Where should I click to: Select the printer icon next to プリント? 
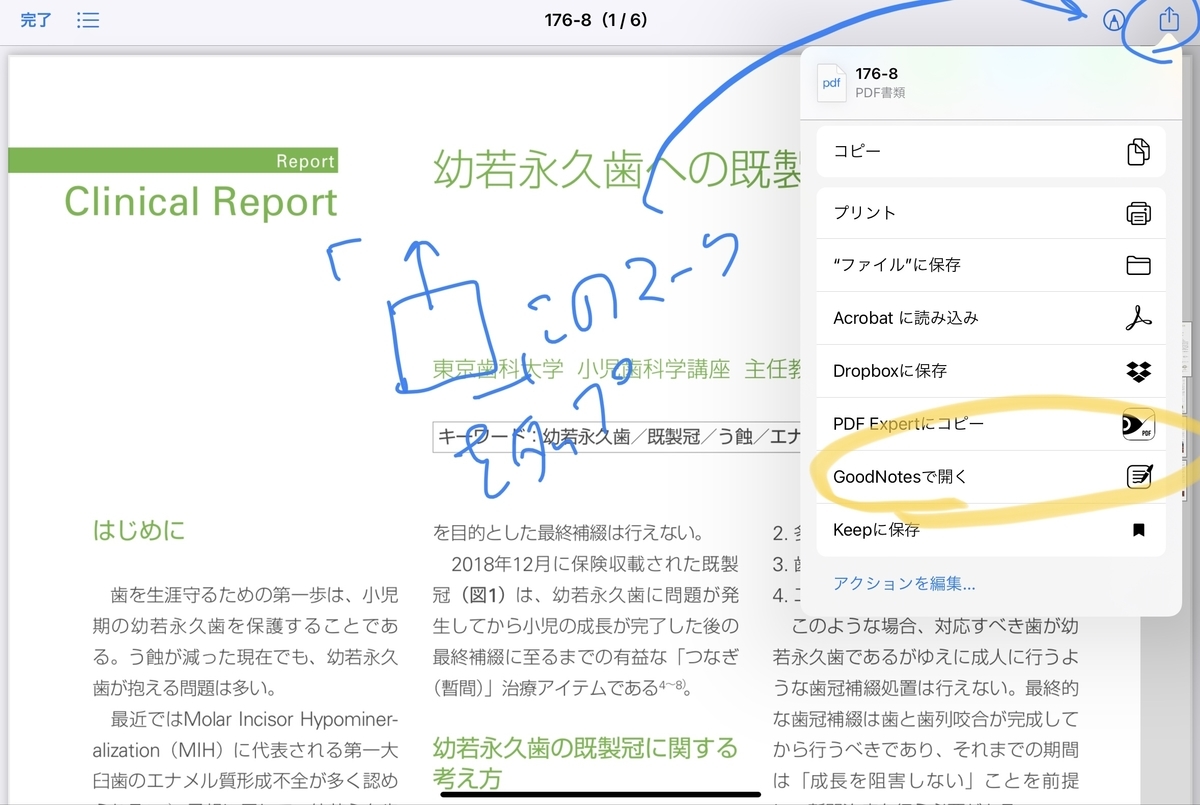tap(1138, 212)
